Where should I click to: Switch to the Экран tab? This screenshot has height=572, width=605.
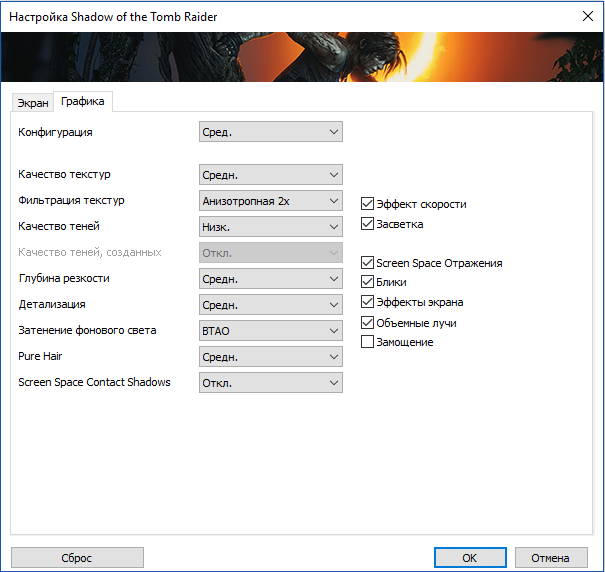pyautogui.click(x=32, y=103)
